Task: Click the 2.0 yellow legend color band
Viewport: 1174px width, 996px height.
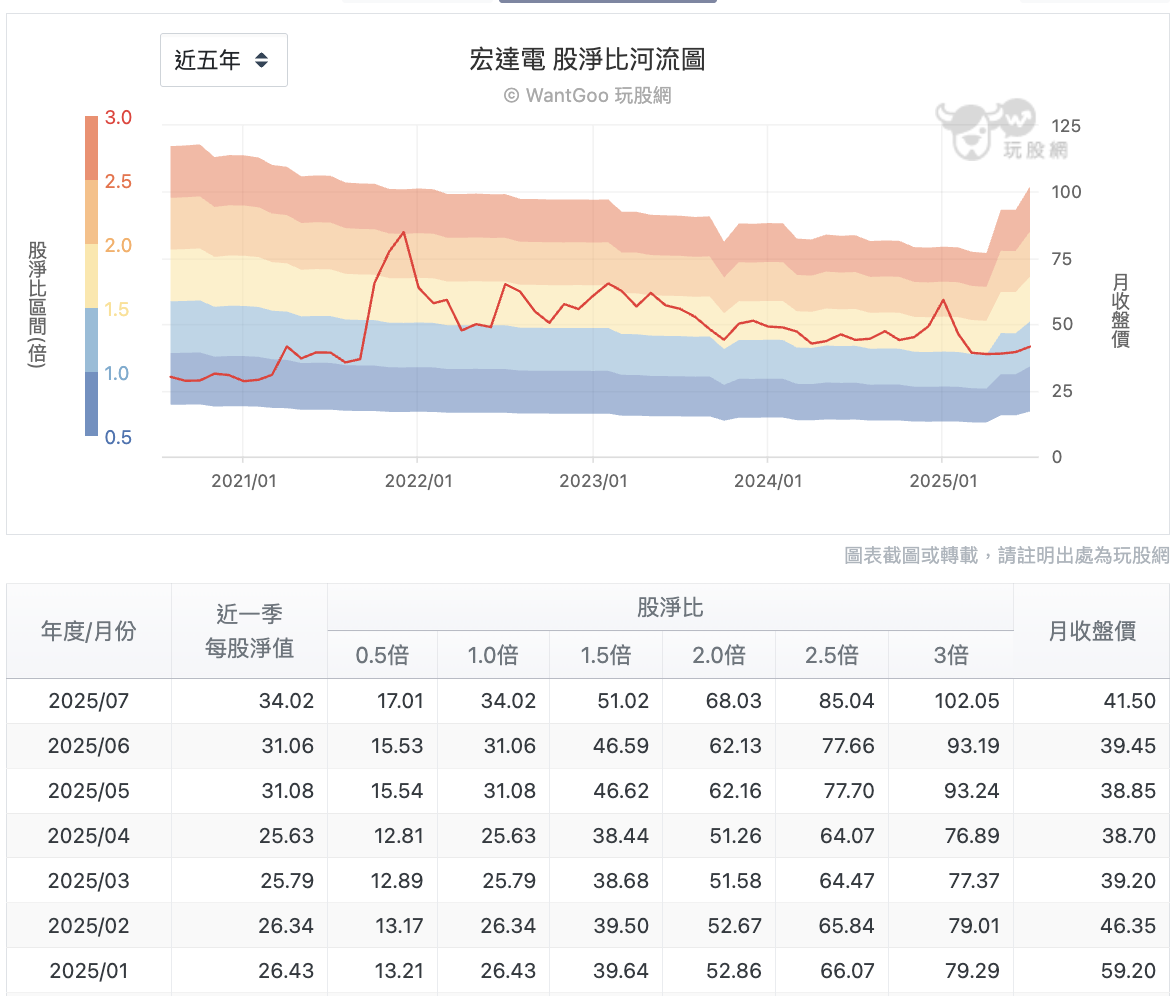Action: (x=91, y=276)
